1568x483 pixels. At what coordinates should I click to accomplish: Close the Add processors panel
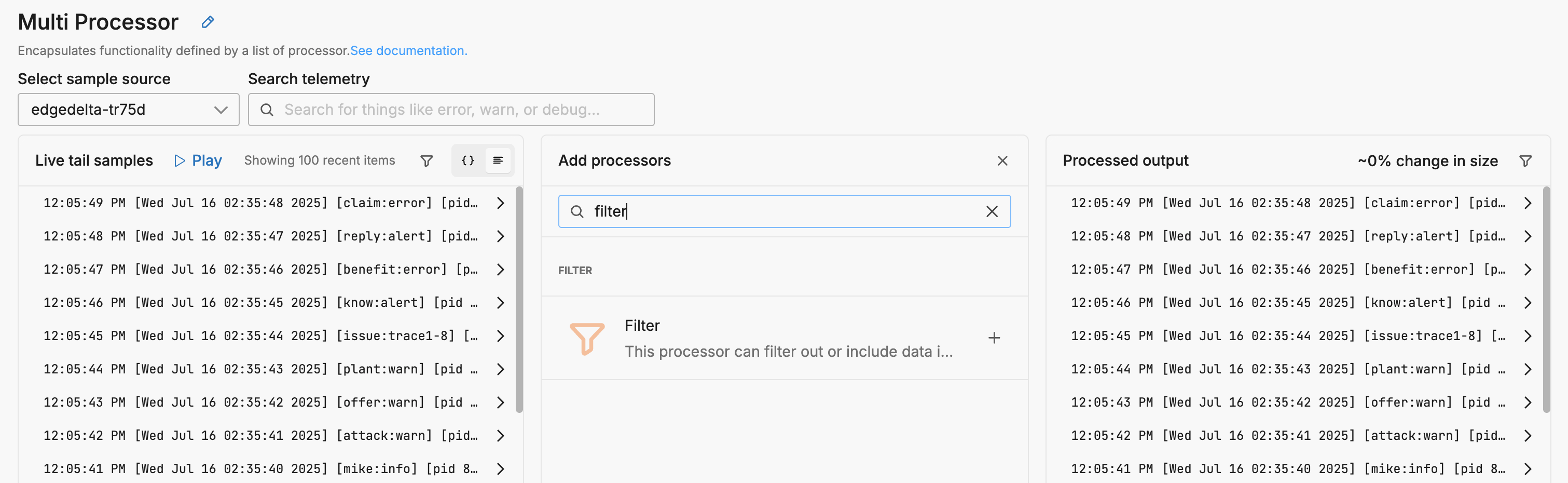(1002, 161)
